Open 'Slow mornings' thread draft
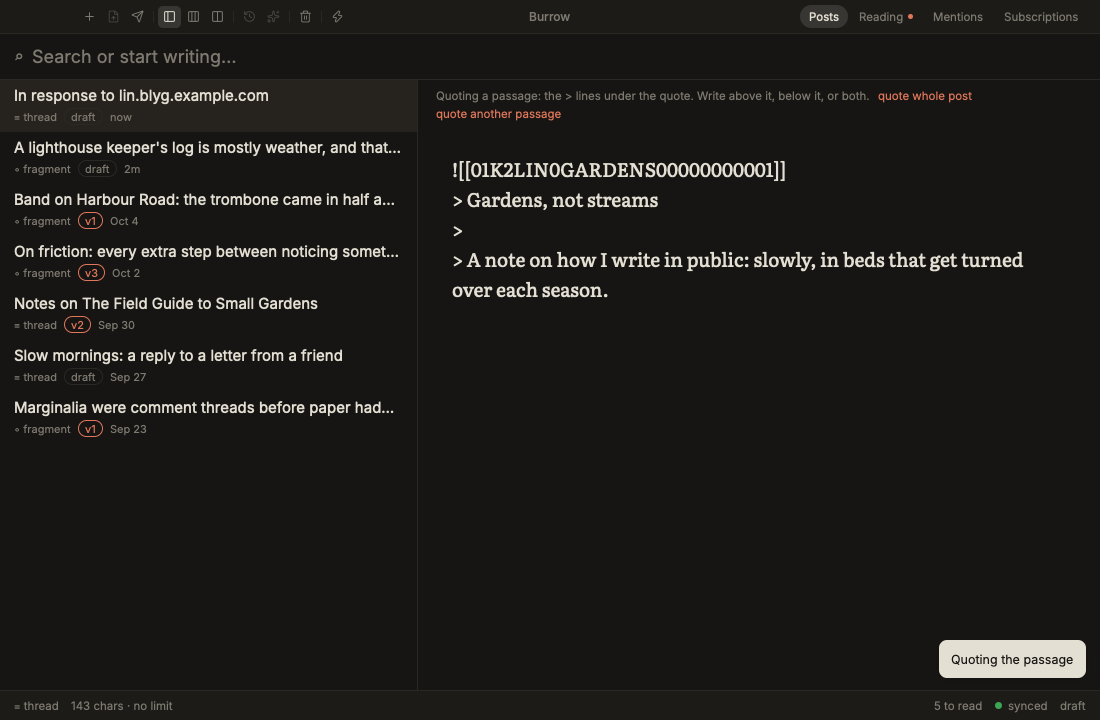This screenshot has width=1100, height=720. [x=208, y=365]
